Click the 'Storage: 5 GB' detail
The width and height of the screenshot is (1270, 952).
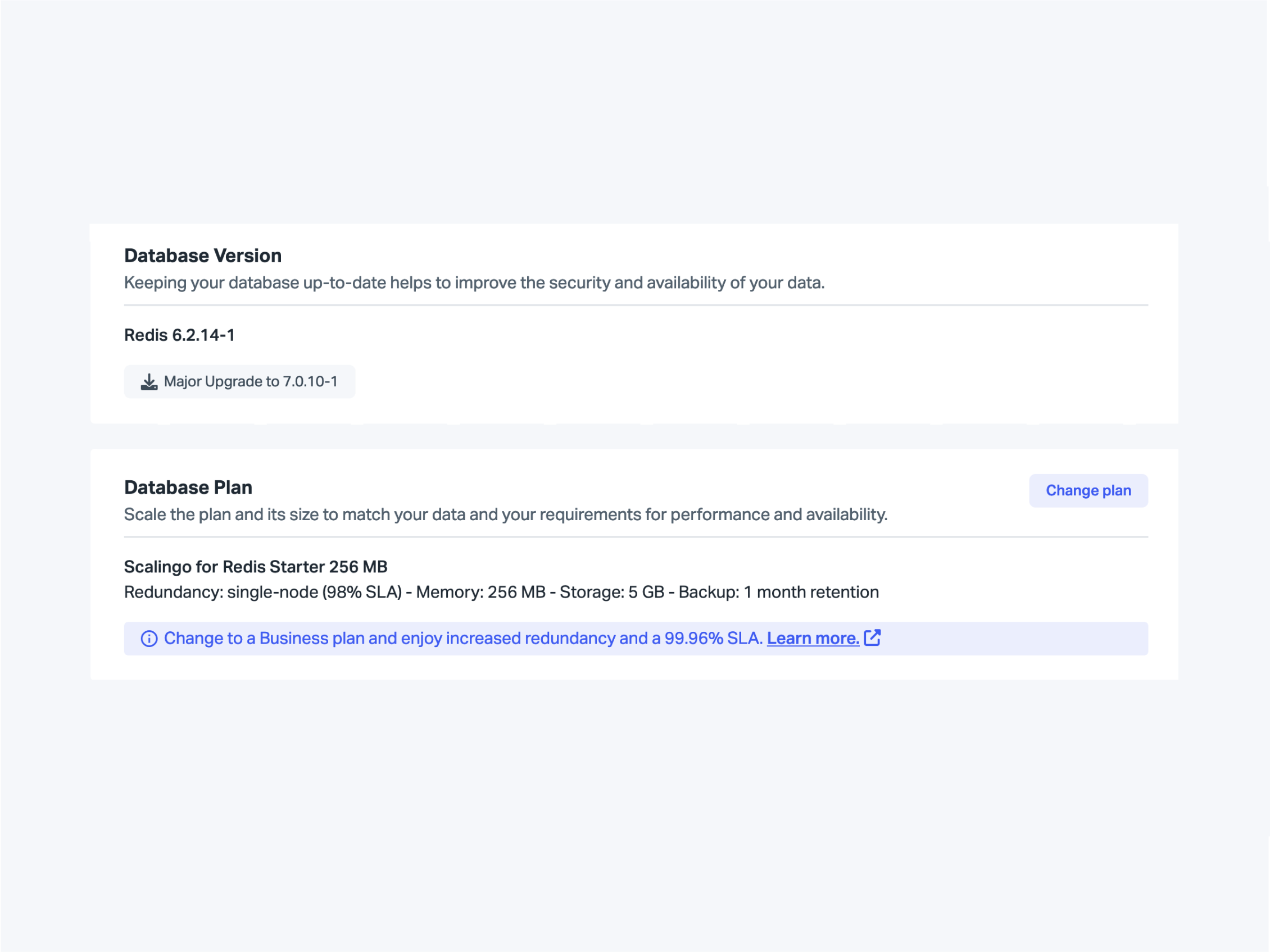coord(611,591)
